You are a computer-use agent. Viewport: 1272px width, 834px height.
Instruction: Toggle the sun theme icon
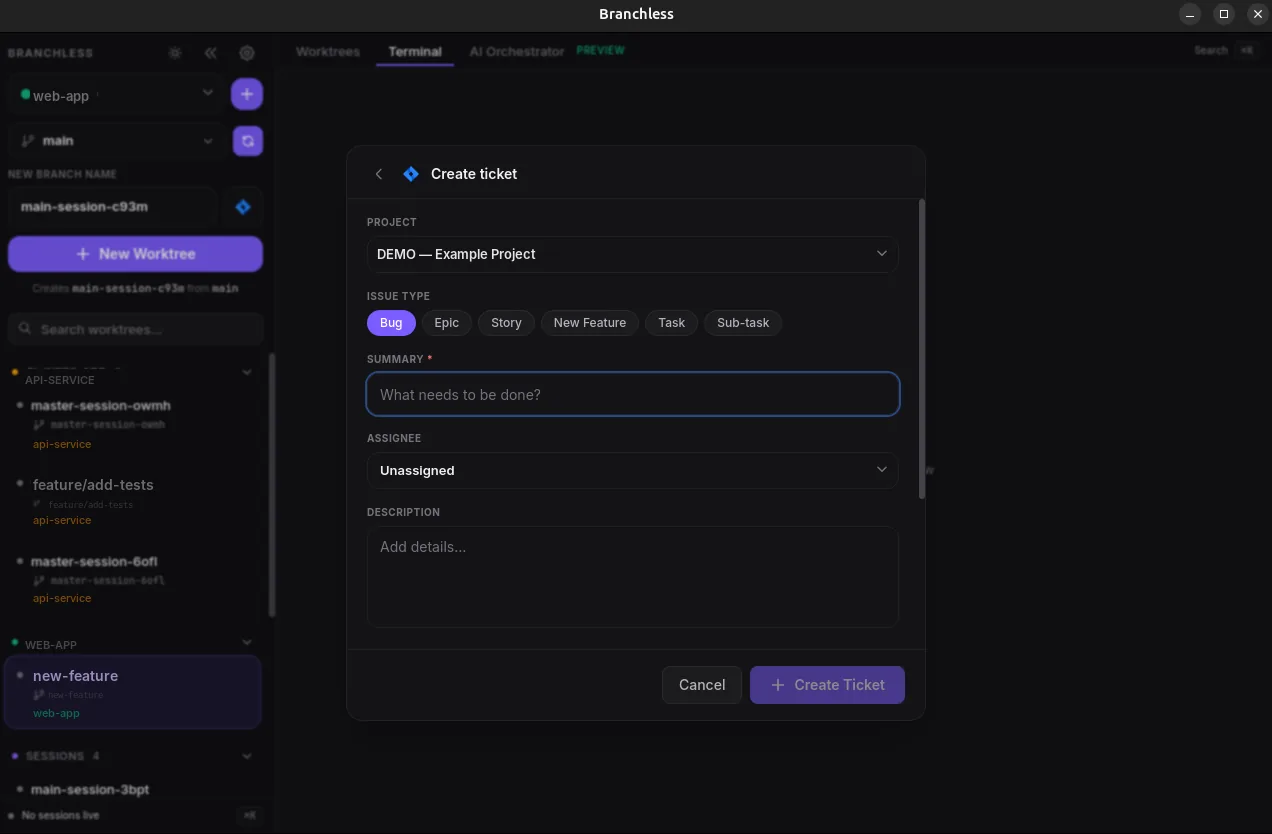tap(175, 53)
